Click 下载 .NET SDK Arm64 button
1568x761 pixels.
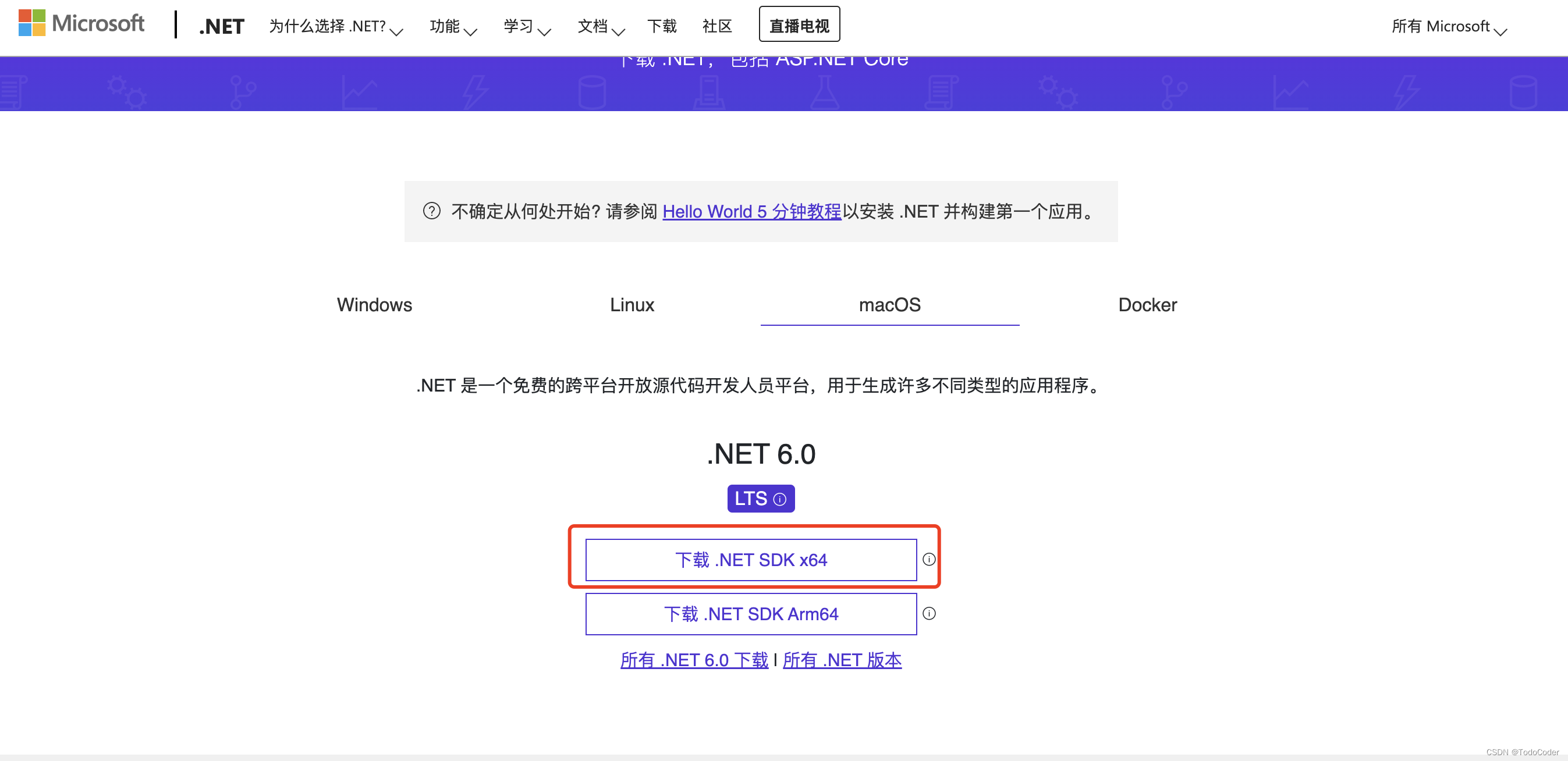point(751,614)
